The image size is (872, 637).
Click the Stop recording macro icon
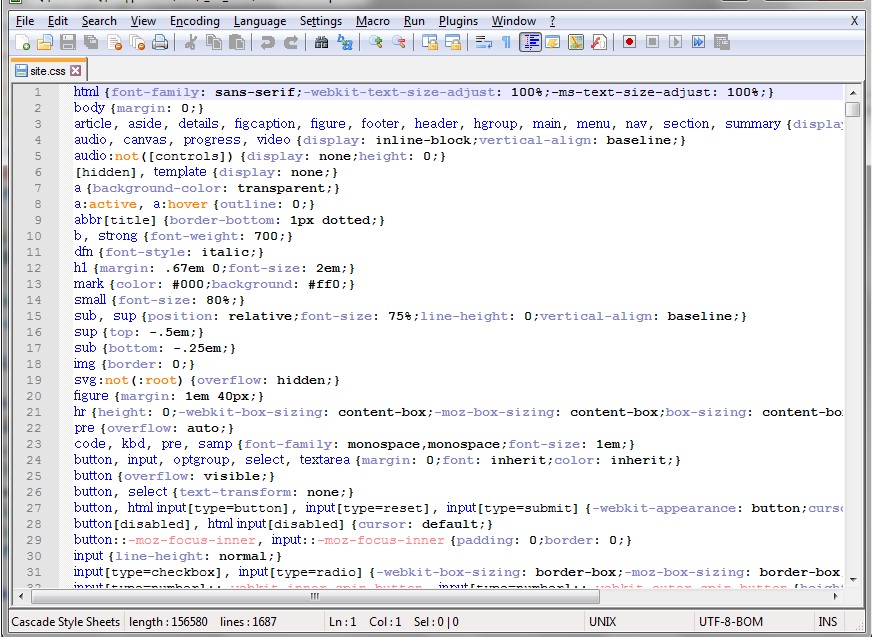tap(652, 42)
